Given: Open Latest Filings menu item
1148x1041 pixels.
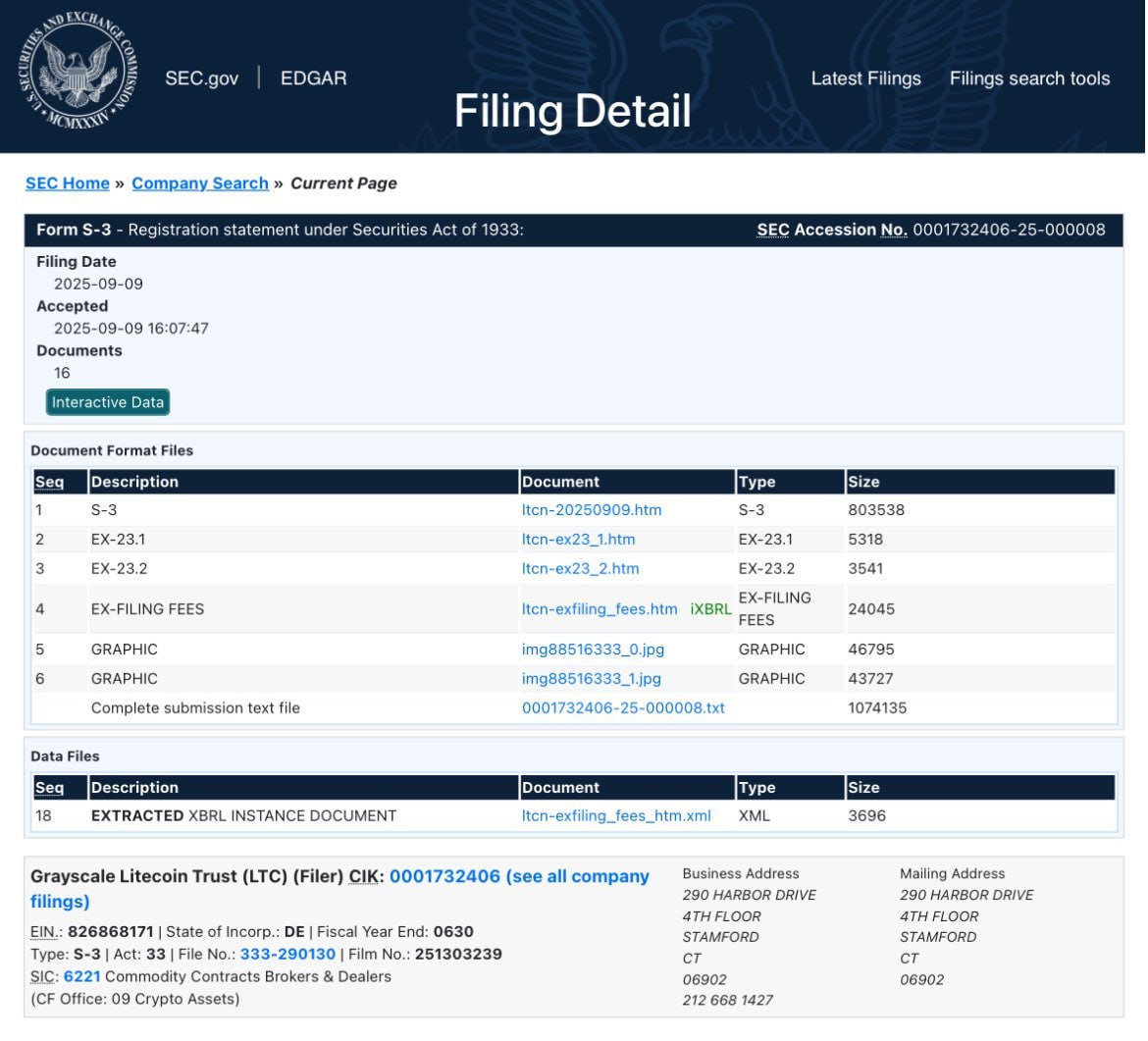Looking at the screenshot, I should (865, 78).
